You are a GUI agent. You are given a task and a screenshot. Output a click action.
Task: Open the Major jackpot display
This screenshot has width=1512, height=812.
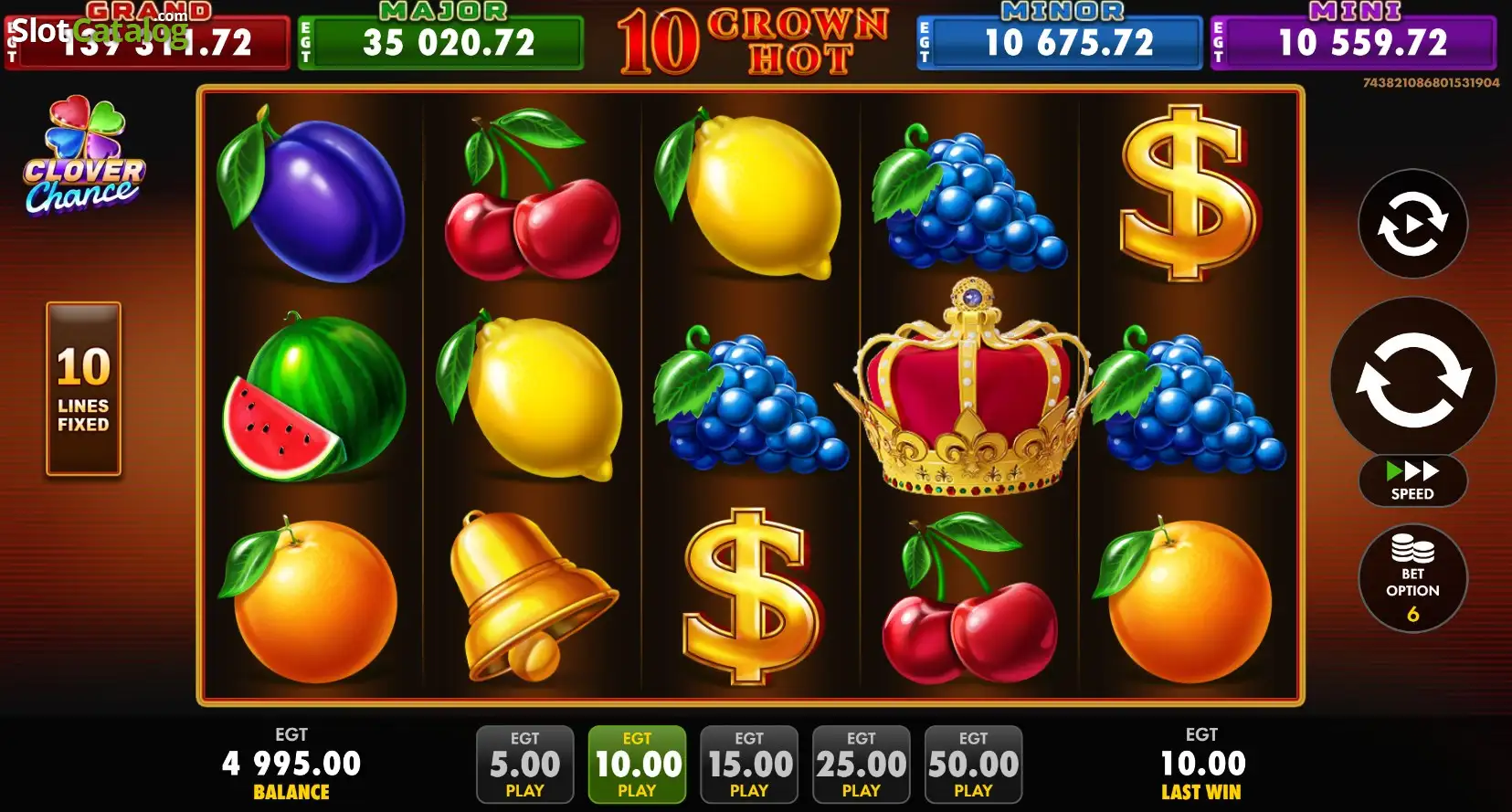441,37
